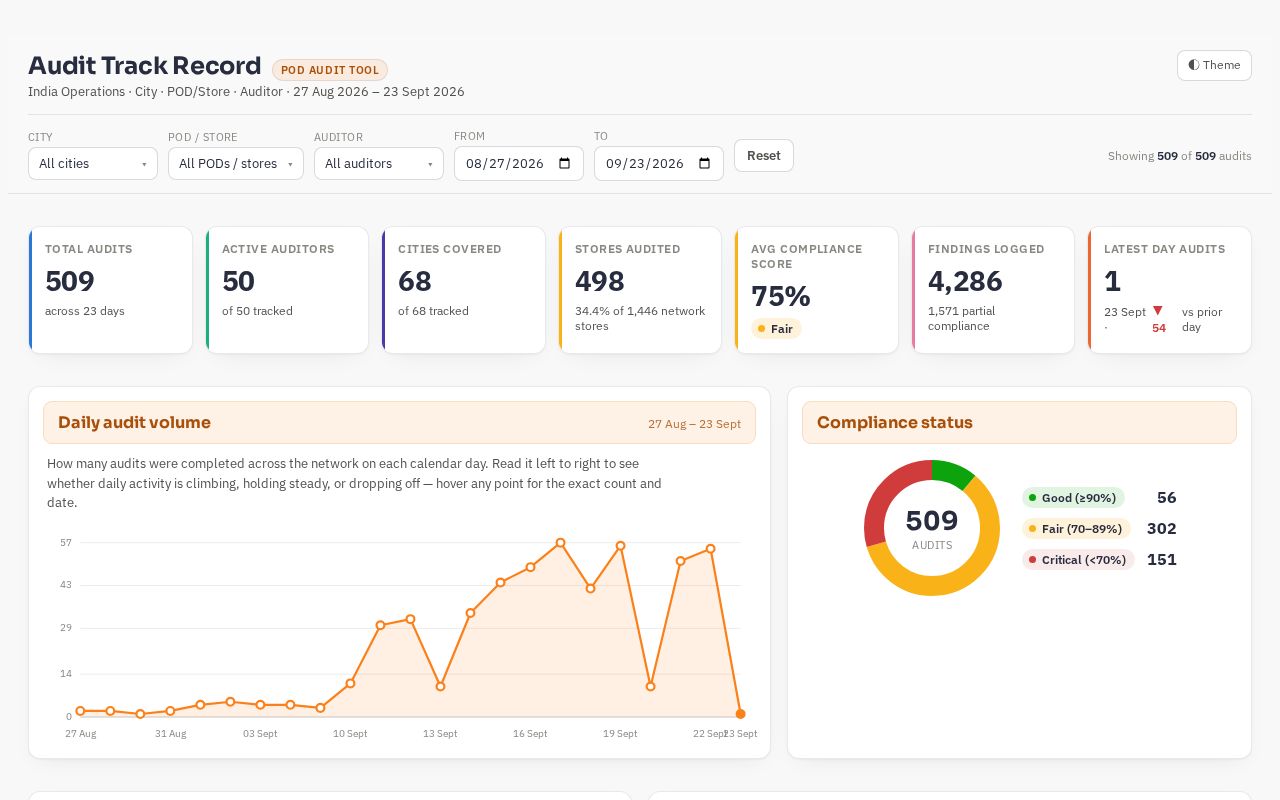The image size is (1280, 800).
Task: Click the '27 Aug – 23 Sept' chart range label
Action: click(694, 424)
